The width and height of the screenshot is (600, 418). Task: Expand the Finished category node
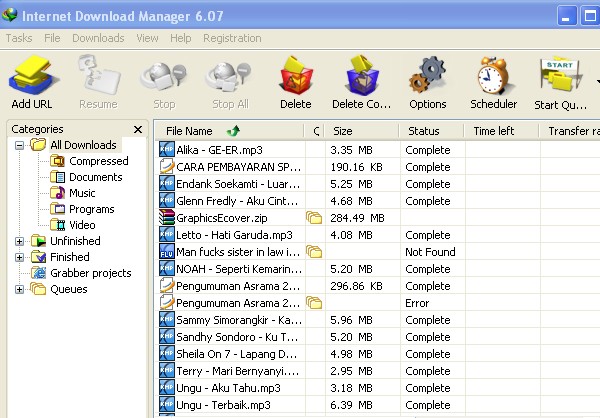(19, 257)
